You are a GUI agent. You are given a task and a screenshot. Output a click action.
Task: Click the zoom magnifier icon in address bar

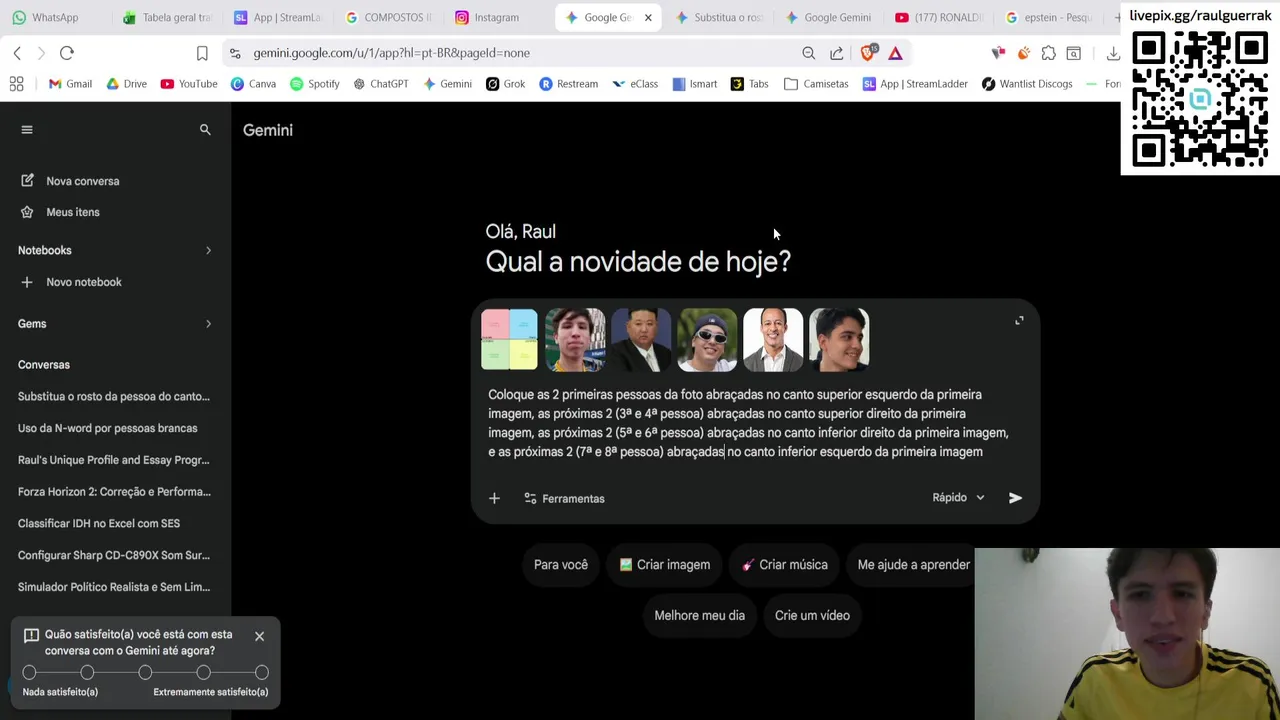(808, 53)
